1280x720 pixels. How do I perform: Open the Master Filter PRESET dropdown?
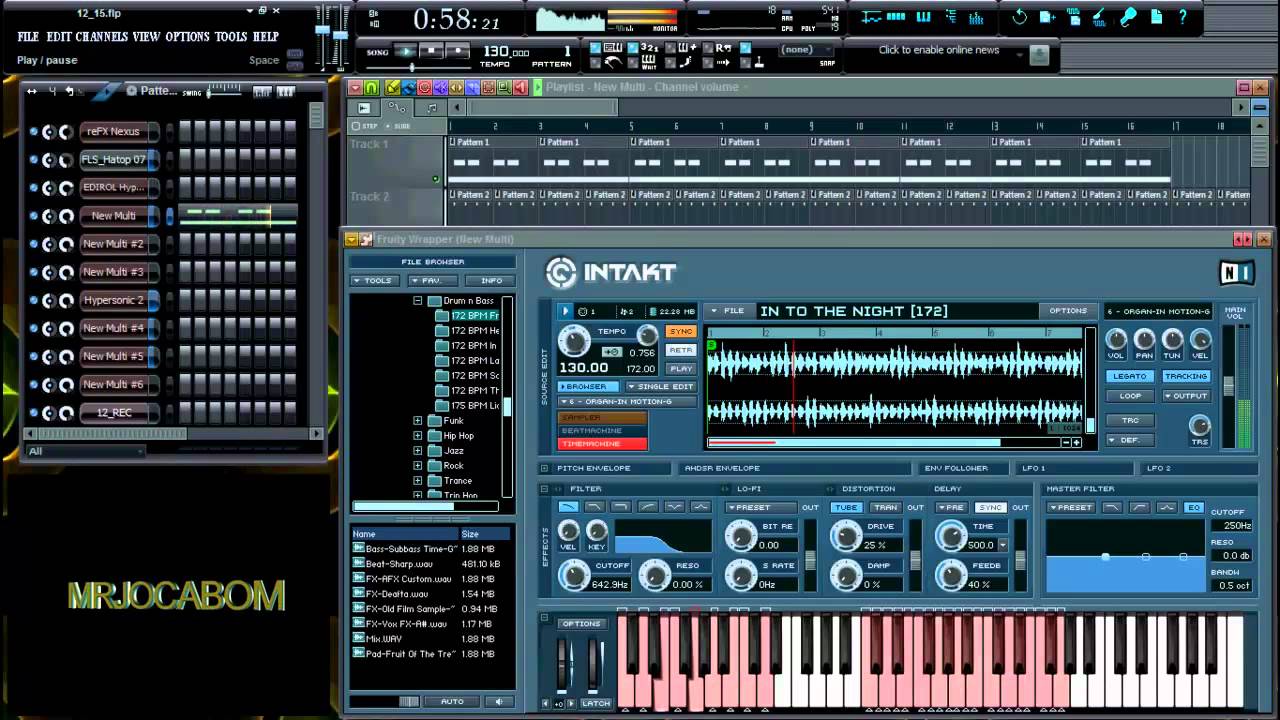[x=1071, y=507]
